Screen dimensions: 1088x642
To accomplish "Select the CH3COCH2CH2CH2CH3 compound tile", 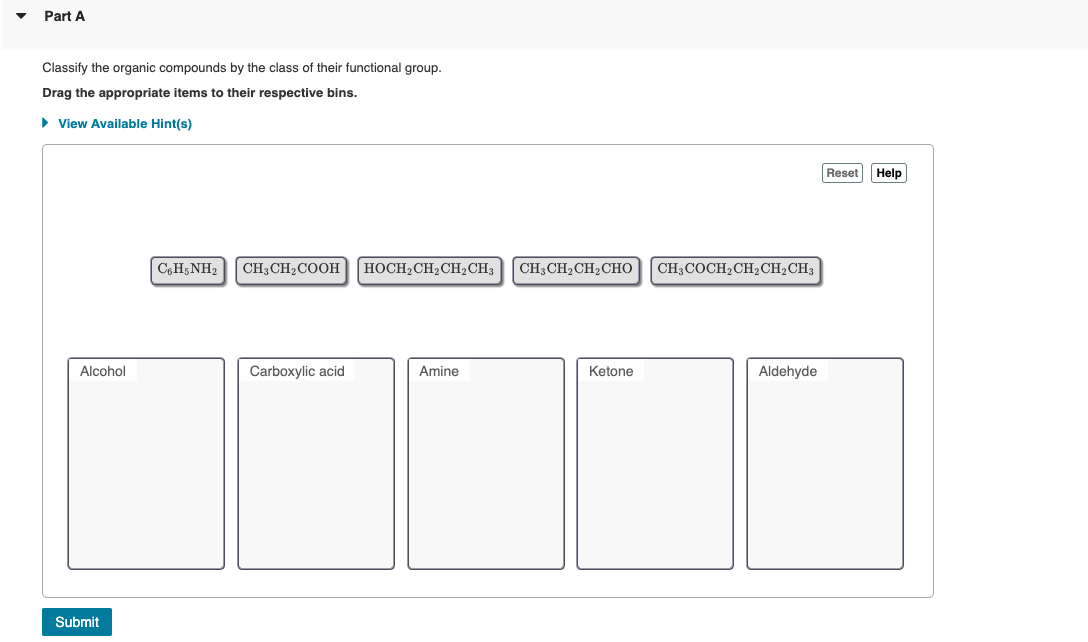I will click(736, 269).
